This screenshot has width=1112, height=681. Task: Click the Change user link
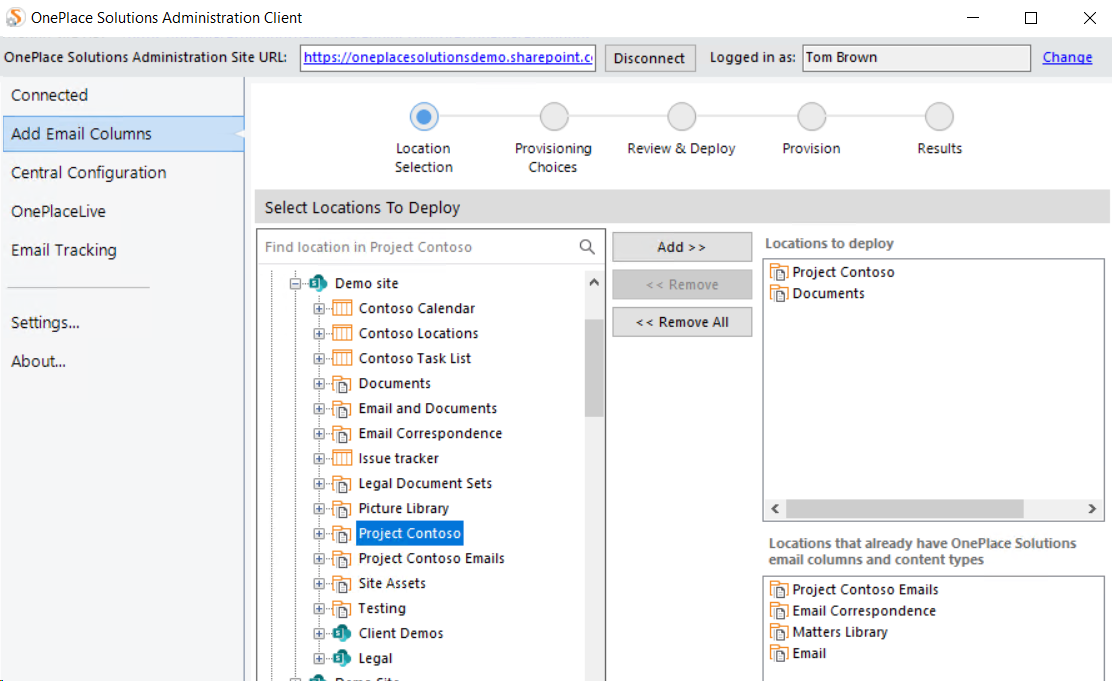click(1067, 57)
